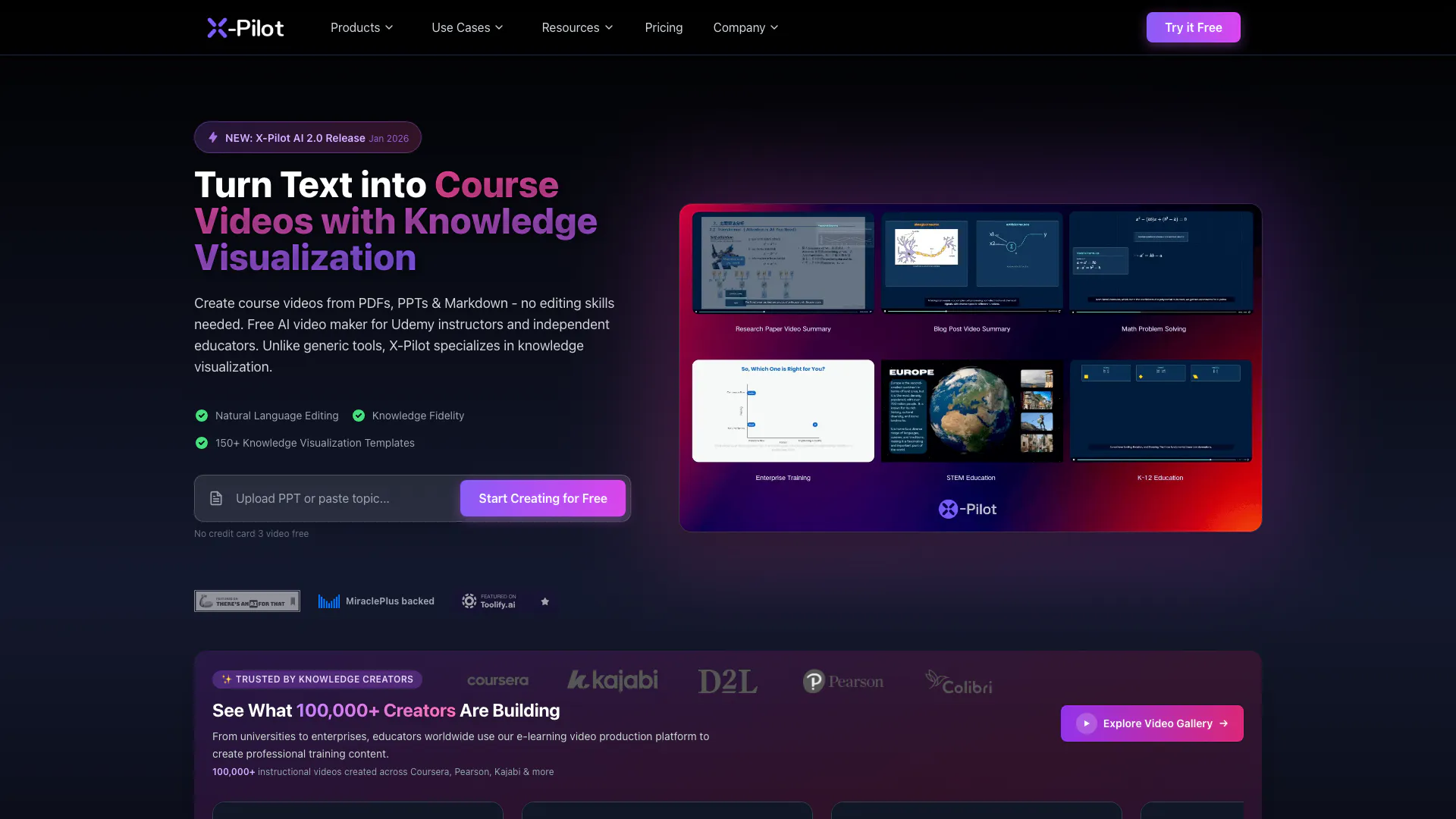
Task: Click the 150+ Knowledge Visualization Templates checkmark
Action: tap(202, 443)
